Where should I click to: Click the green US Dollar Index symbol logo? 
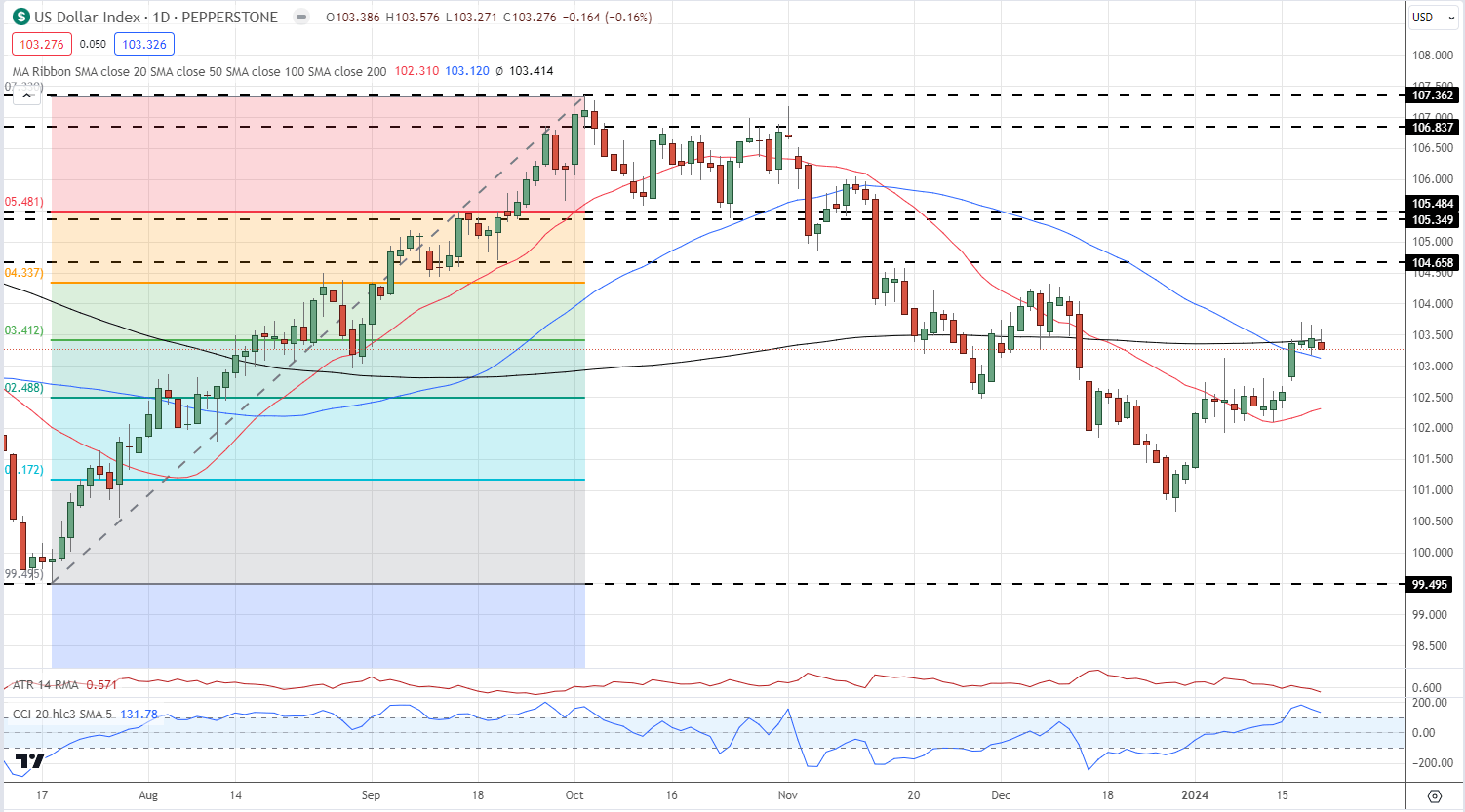(20, 17)
